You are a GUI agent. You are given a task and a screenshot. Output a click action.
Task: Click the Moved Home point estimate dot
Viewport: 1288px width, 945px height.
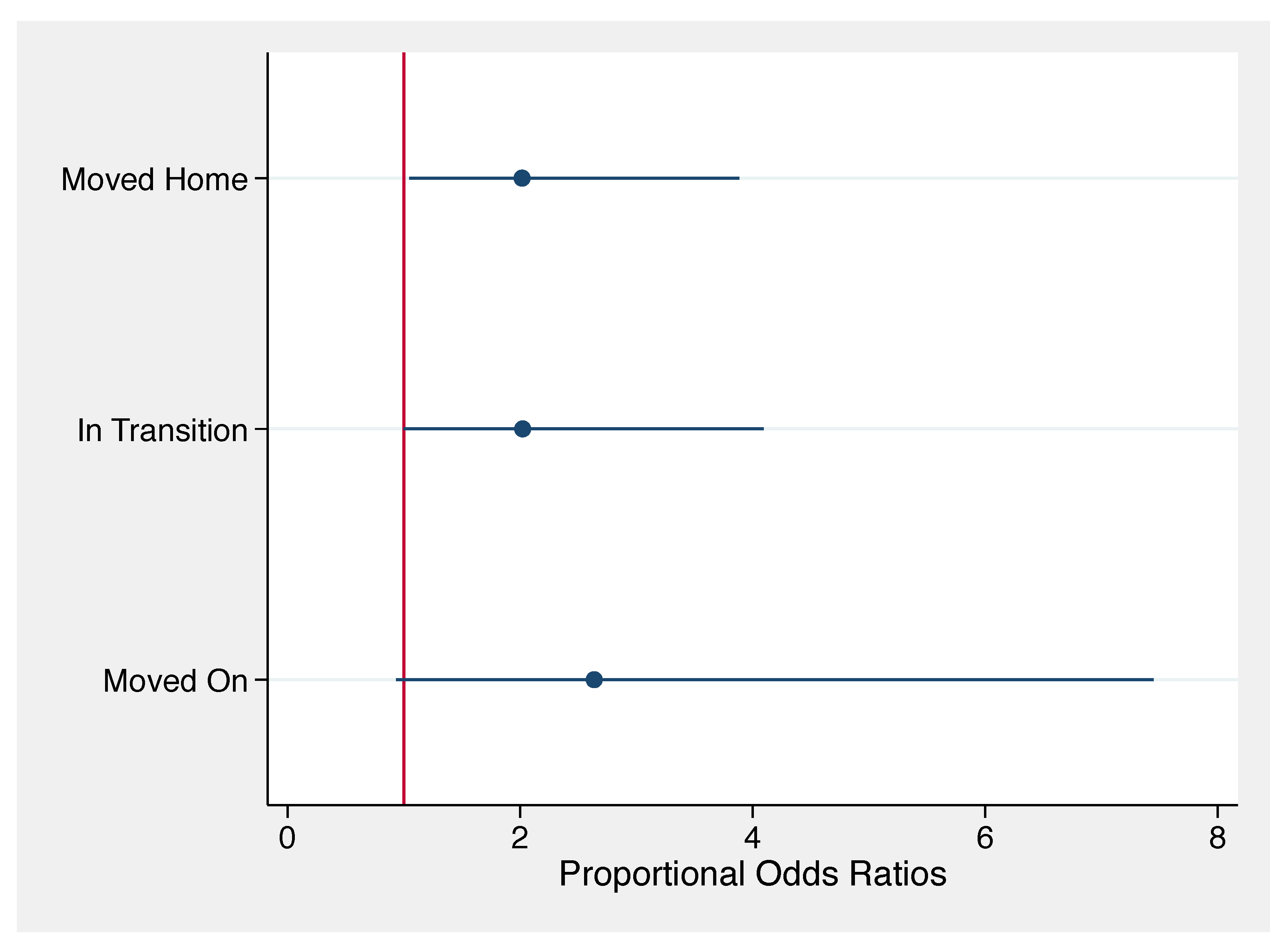pyautogui.click(x=522, y=178)
